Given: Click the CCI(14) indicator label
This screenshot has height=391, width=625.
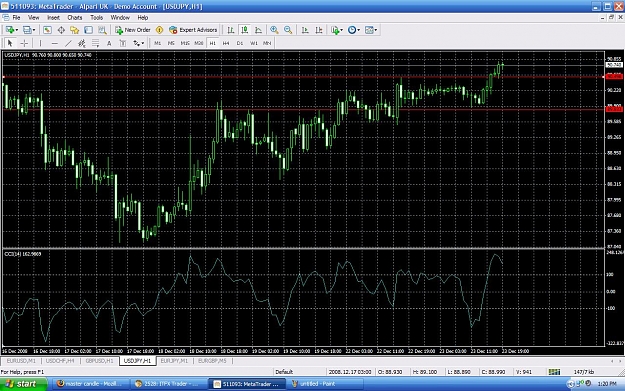Looking at the screenshot, I should 23,254.
